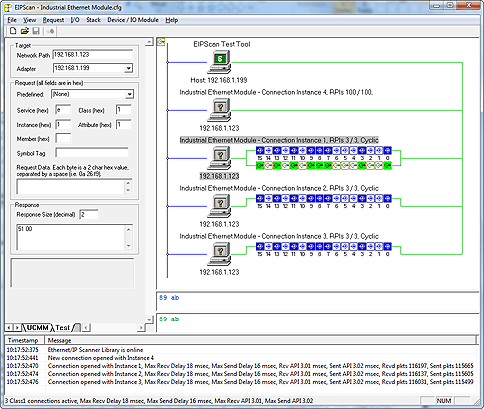
Task: Click input bit 10 of Connection Instance 3
Action: coord(302,246)
